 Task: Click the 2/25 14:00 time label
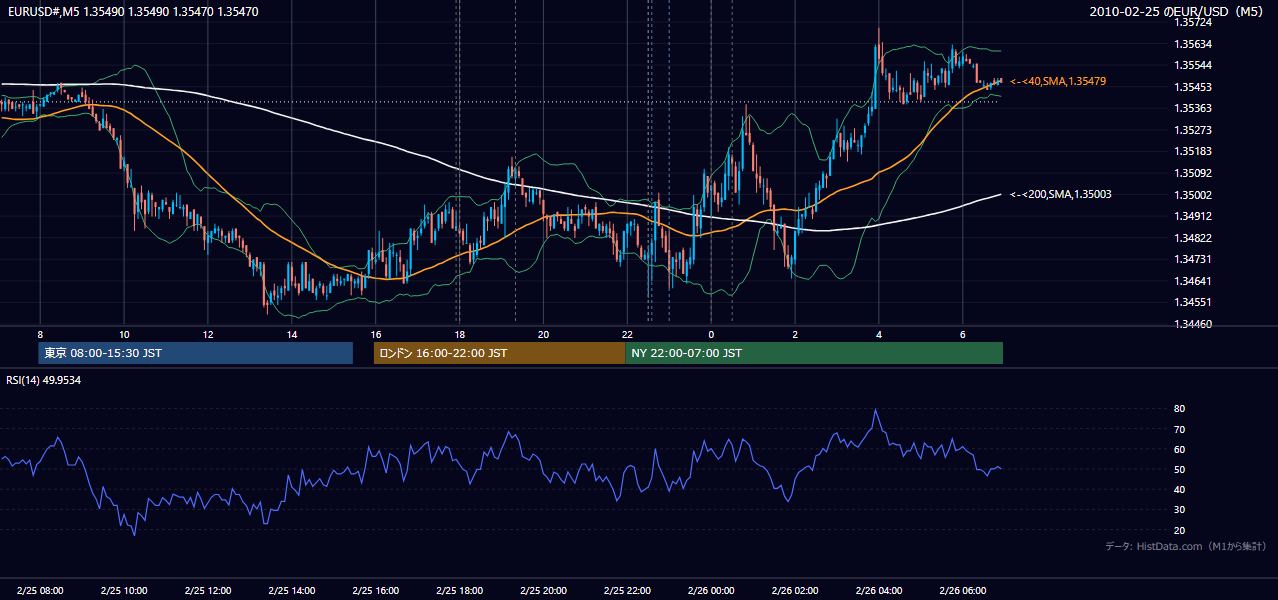click(x=292, y=591)
